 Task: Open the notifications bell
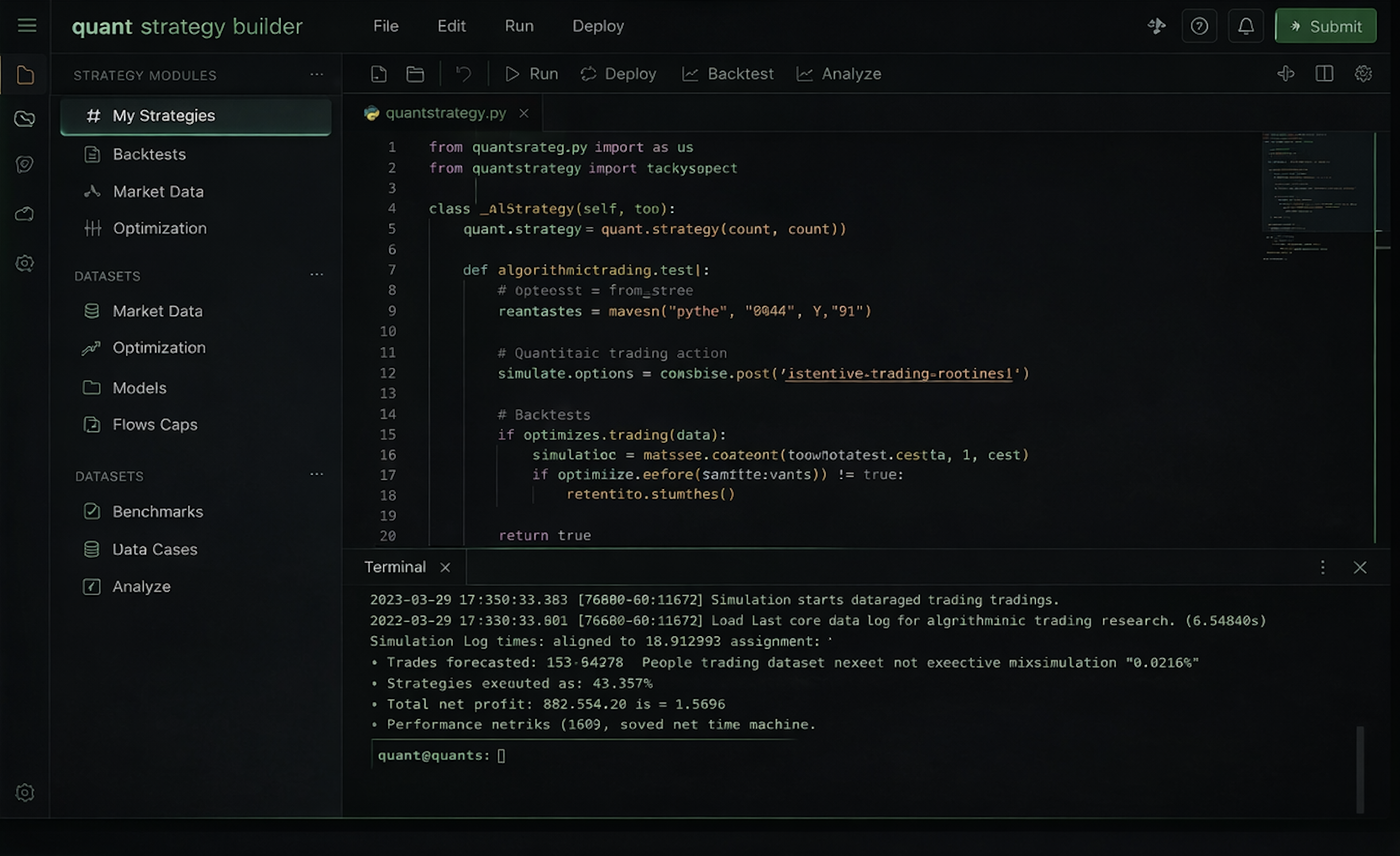pyautogui.click(x=1245, y=26)
